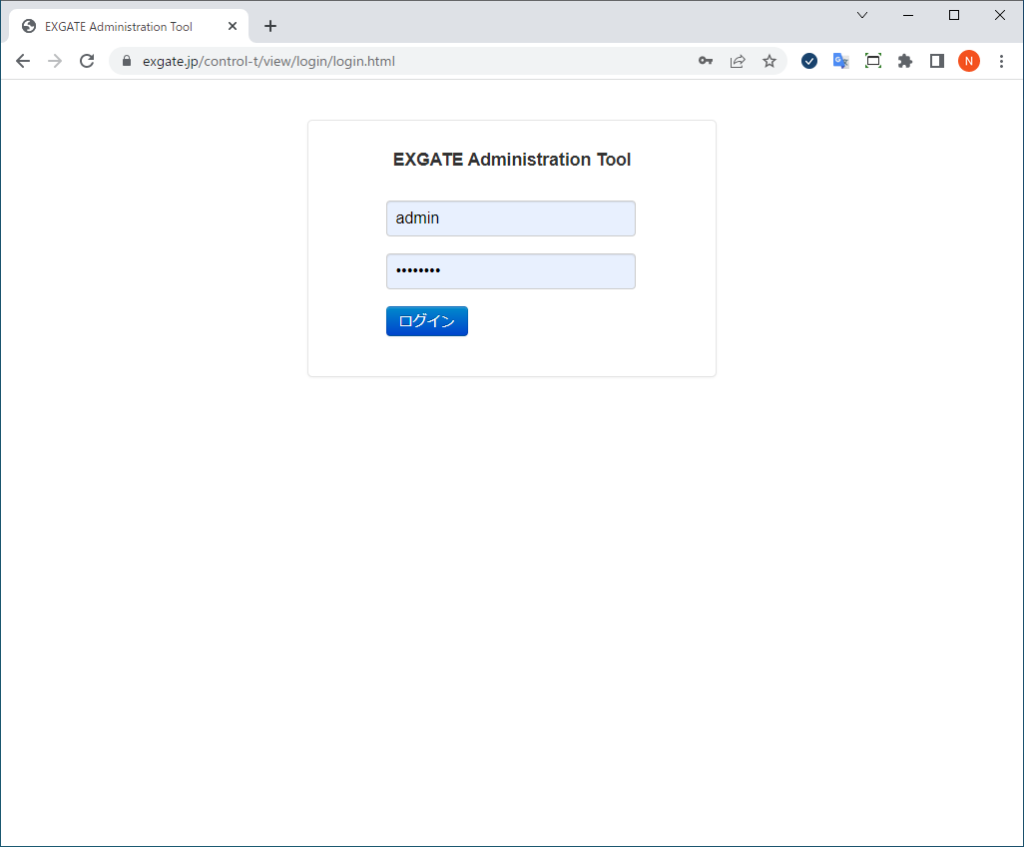Toggle the side panel open
Screen dimensions: 1024x847
937,61
